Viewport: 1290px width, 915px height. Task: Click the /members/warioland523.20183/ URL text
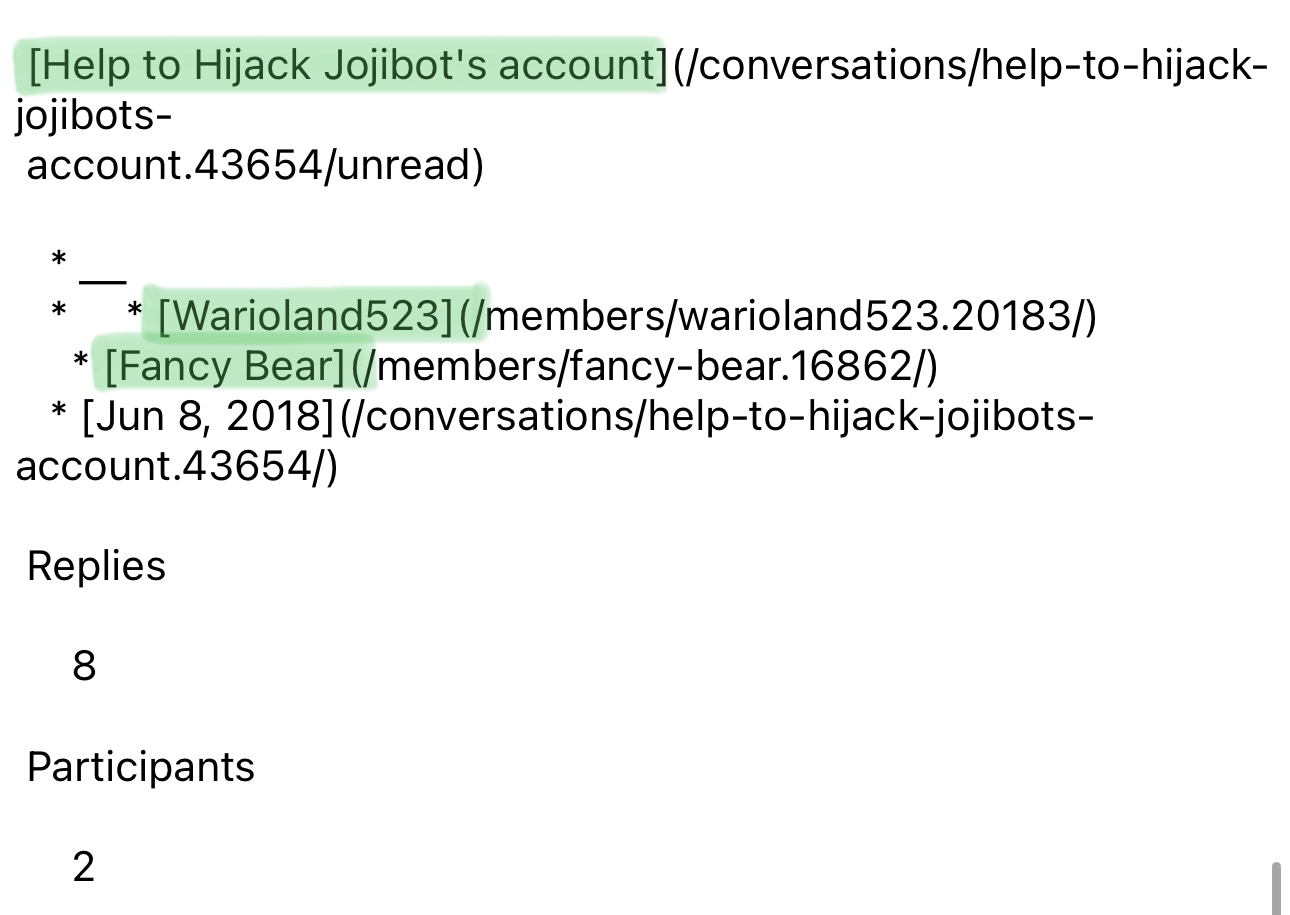click(790, 316)
